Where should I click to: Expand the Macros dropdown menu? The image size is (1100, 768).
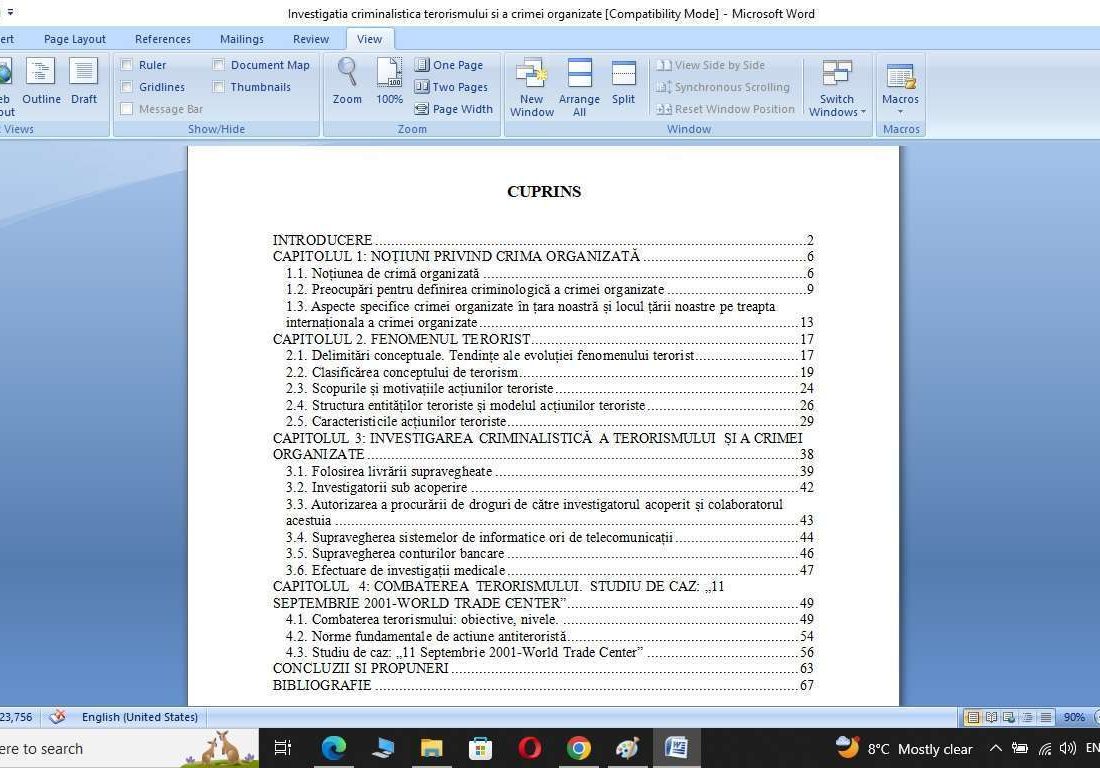(x=899, y=112)
